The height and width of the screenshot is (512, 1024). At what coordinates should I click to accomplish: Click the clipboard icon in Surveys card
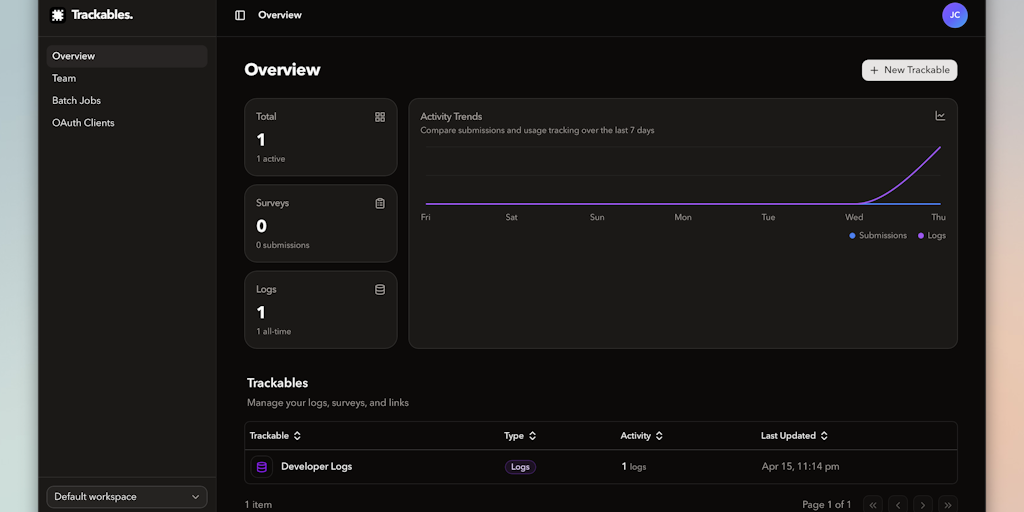[380, 203]
